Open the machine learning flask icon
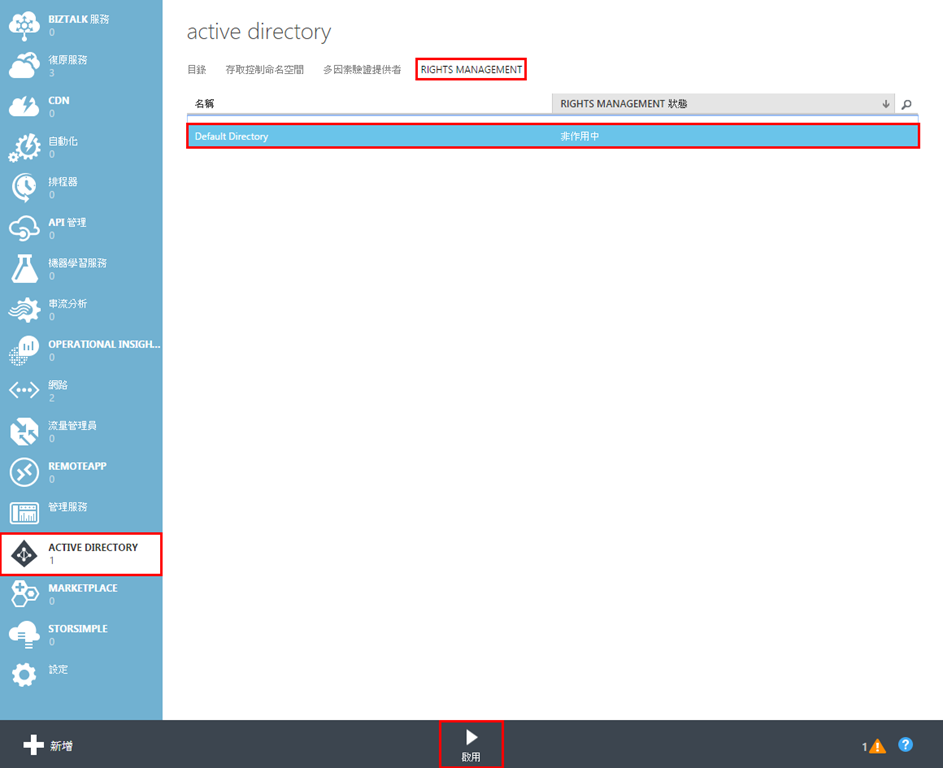Viewport: 943px width, 768px height. pyautogui.click(x=24, y=269)
